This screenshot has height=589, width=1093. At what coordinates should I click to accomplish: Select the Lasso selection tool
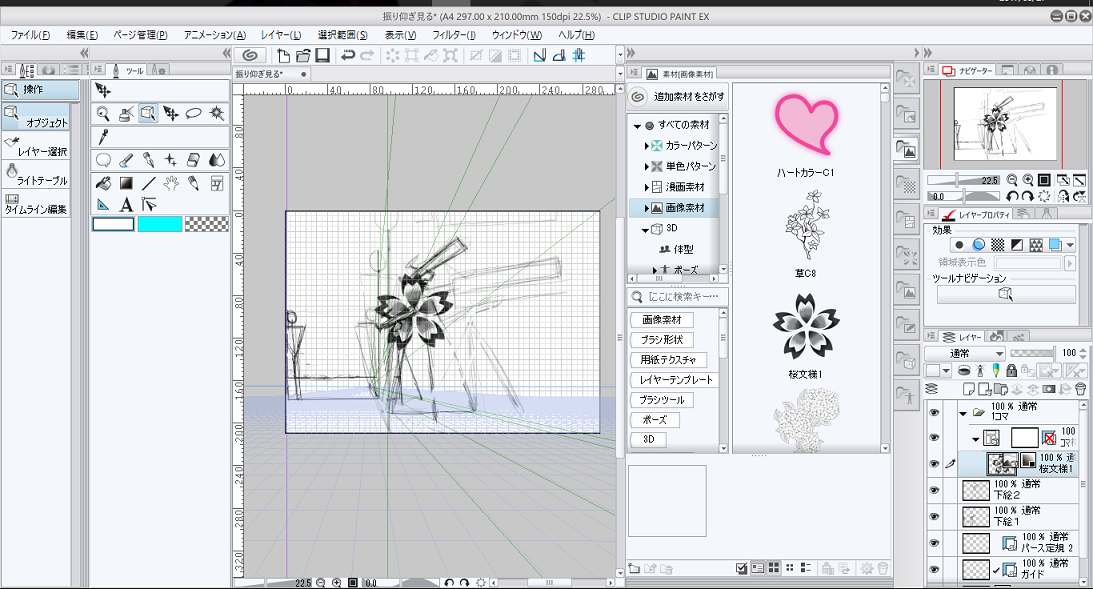[194, 114]
